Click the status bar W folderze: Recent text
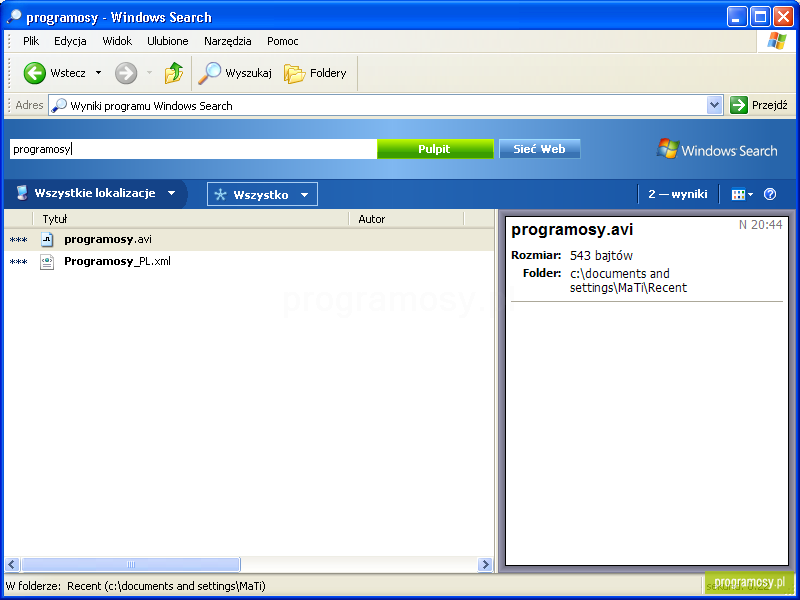The image size is (800, 600). pos(136,586)
